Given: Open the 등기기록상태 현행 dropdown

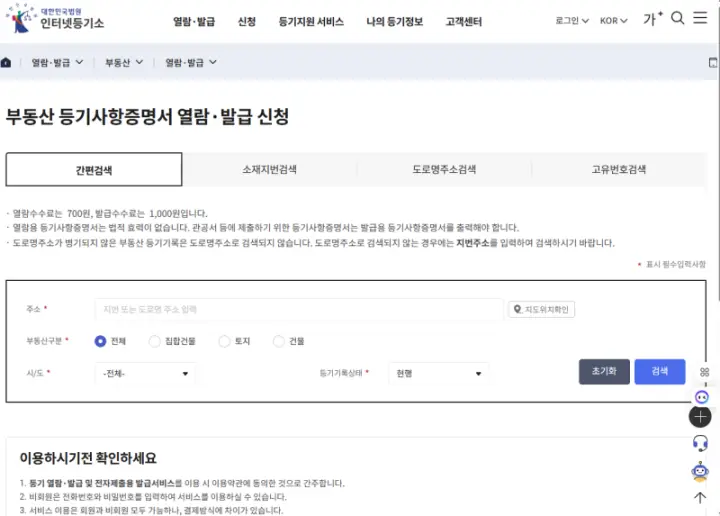Looking at the screenshot, I should click(439, 373).
